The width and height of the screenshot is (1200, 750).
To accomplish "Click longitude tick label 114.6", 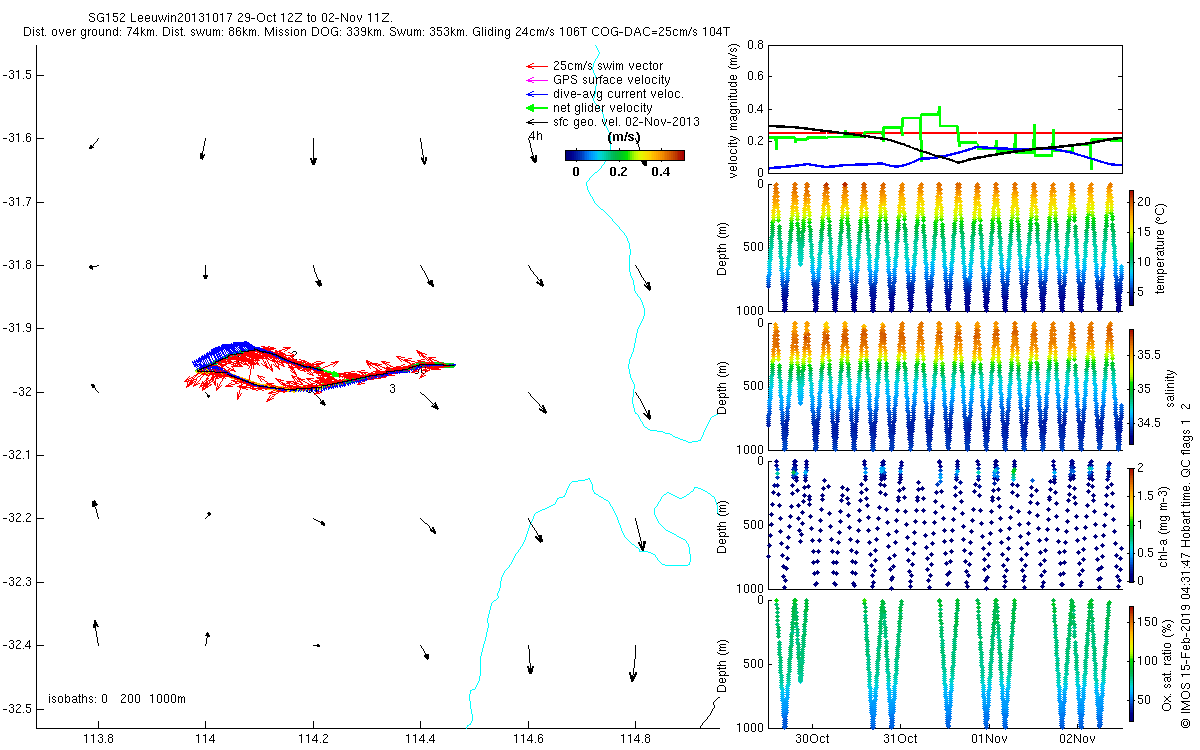I will pos(528,739).
